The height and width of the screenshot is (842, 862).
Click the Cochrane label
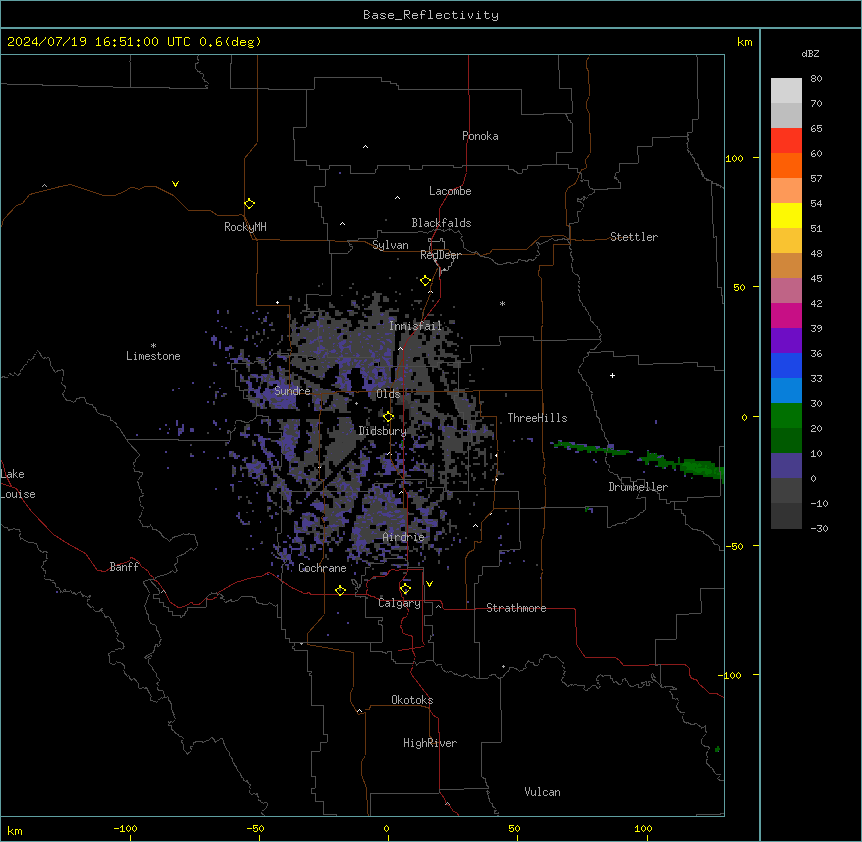click(x=322, y=568)
